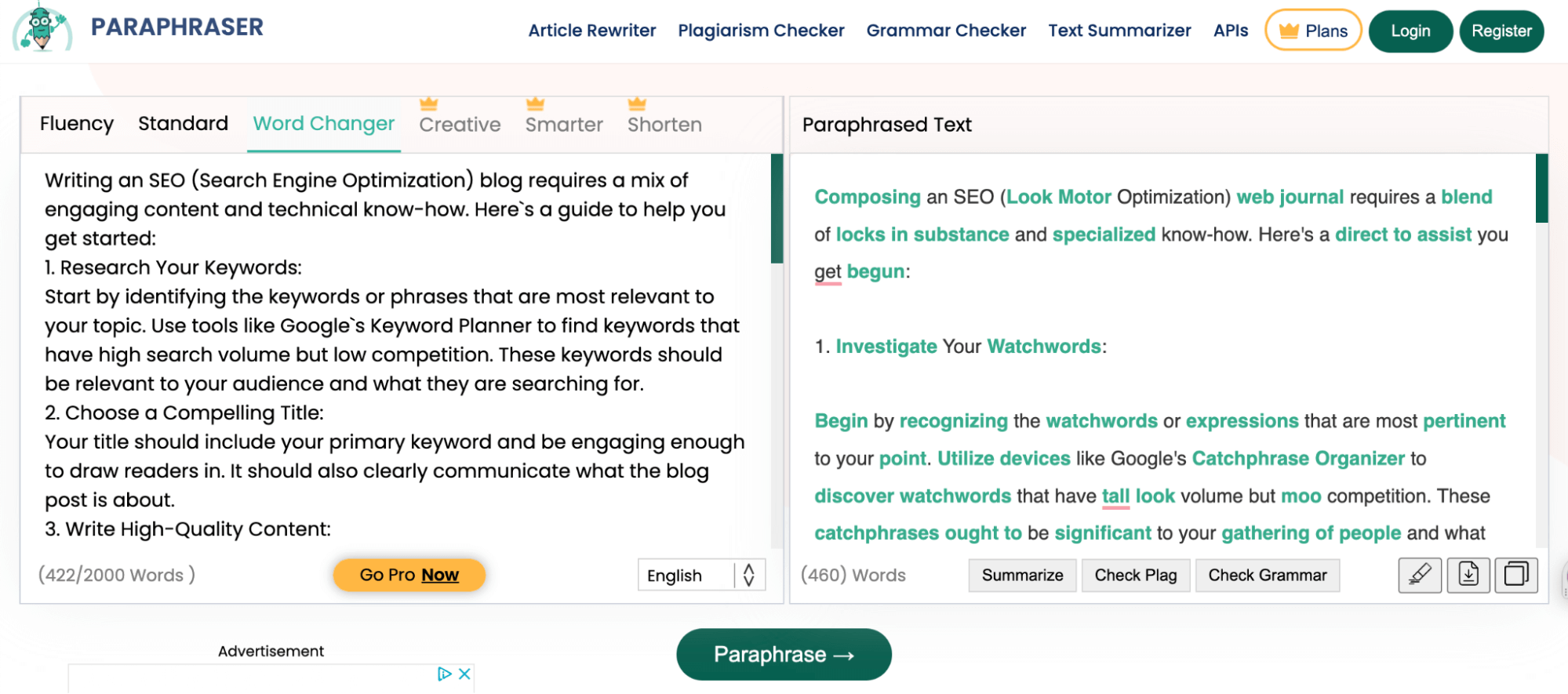
Task: Click the Paraphraser mascot logo icon
Action: pos(42,27)
